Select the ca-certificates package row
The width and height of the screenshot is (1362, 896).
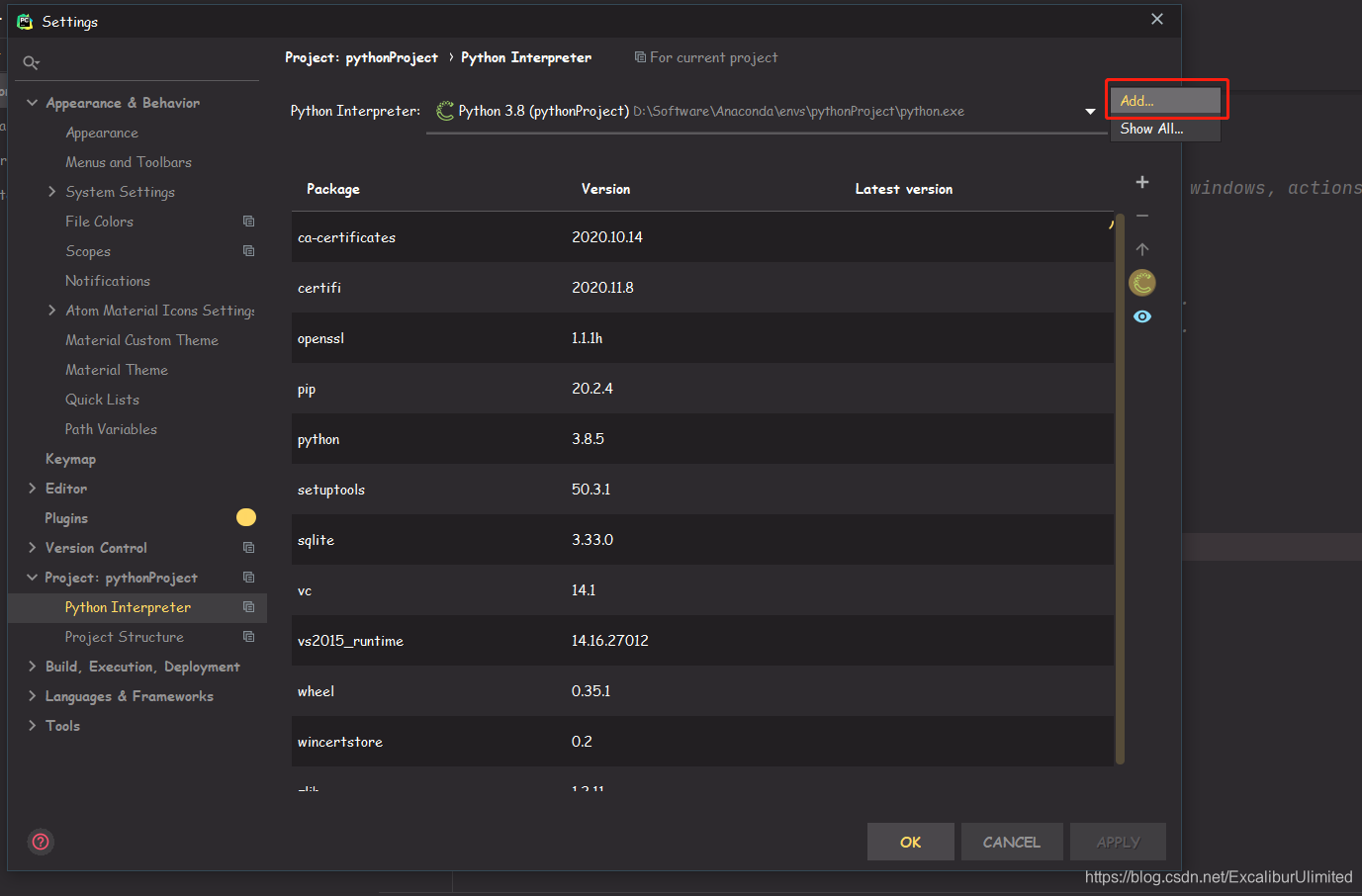tap(702, 237)
